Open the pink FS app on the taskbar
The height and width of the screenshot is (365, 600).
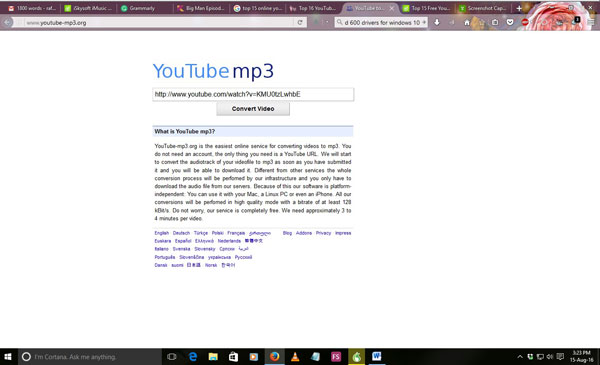336,357
